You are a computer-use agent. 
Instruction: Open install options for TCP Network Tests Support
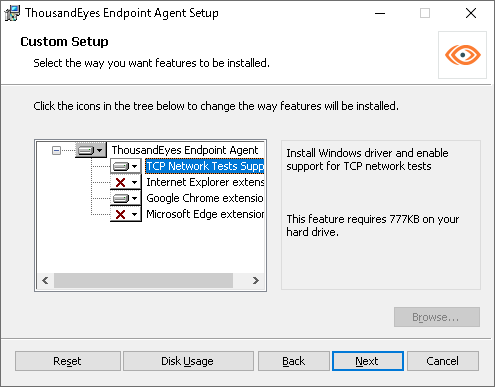coord(126,166)
